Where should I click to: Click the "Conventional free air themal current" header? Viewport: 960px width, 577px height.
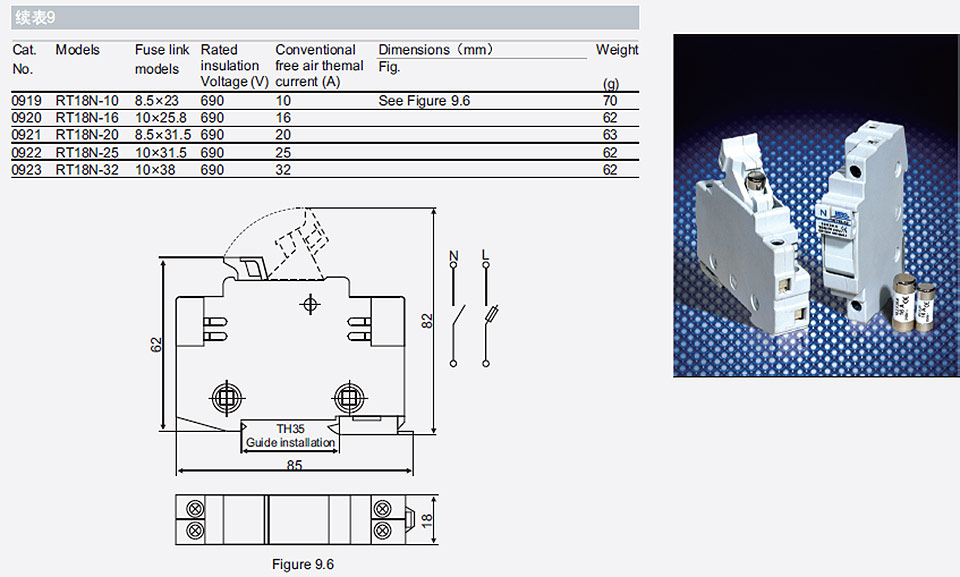click(x=319, y=66)
